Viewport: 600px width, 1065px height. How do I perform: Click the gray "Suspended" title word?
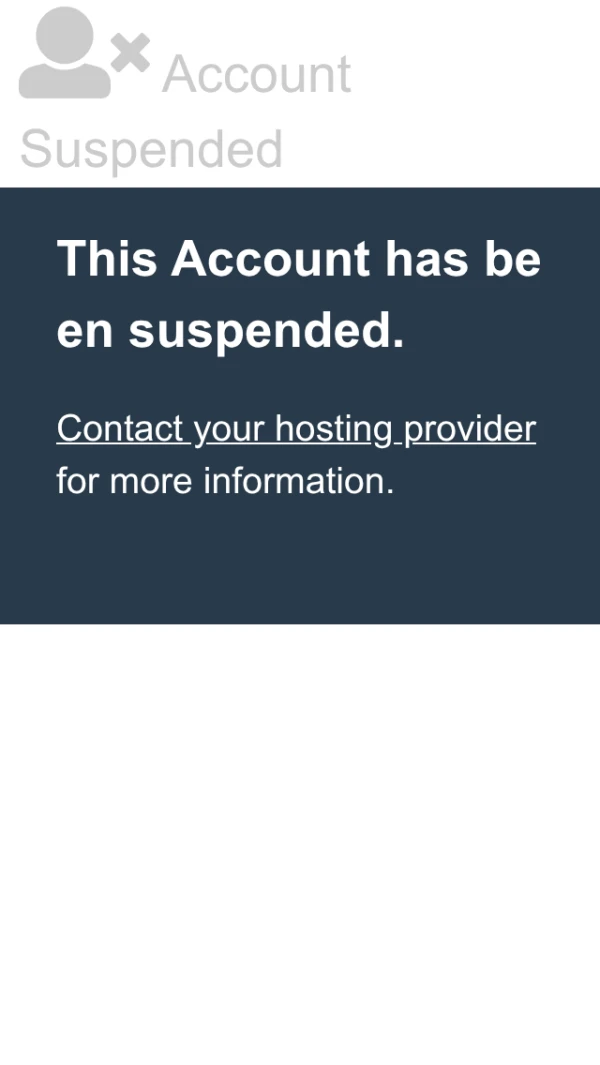[x=151, y=149]
